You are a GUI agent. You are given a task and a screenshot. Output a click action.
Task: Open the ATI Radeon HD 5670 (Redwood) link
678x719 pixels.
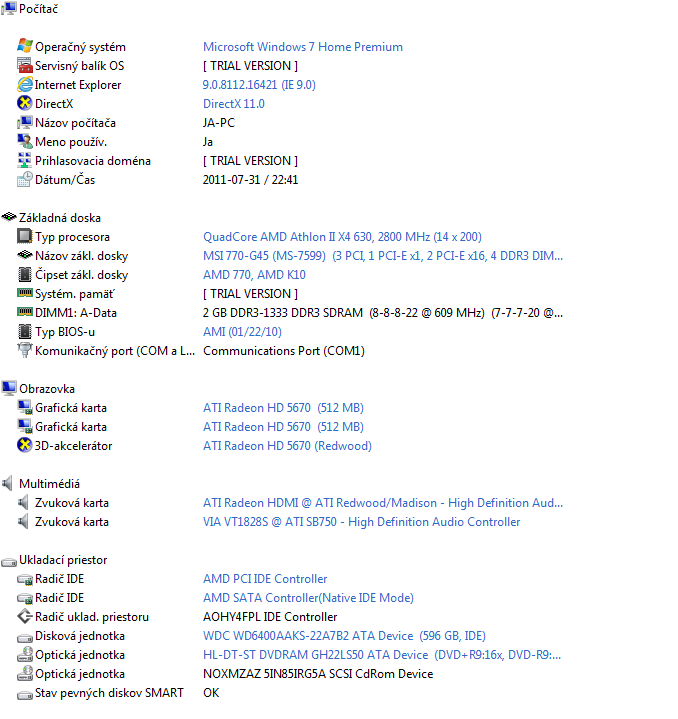coord(287,446)
